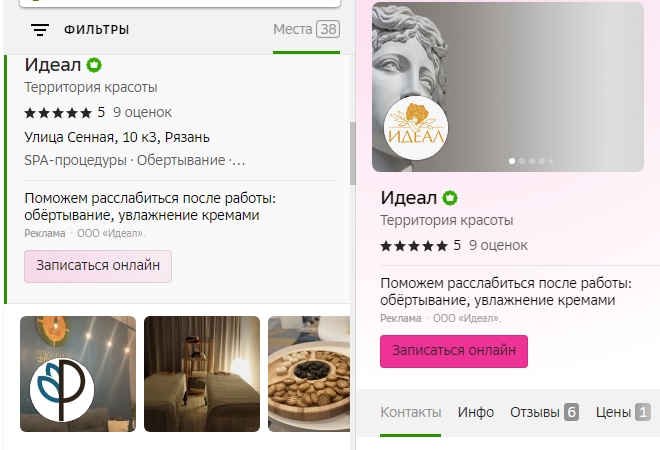The width and height of the screenshot is (660, 450).
Task: Select the third photo carousel dot
Action: [x=532, y=161]
